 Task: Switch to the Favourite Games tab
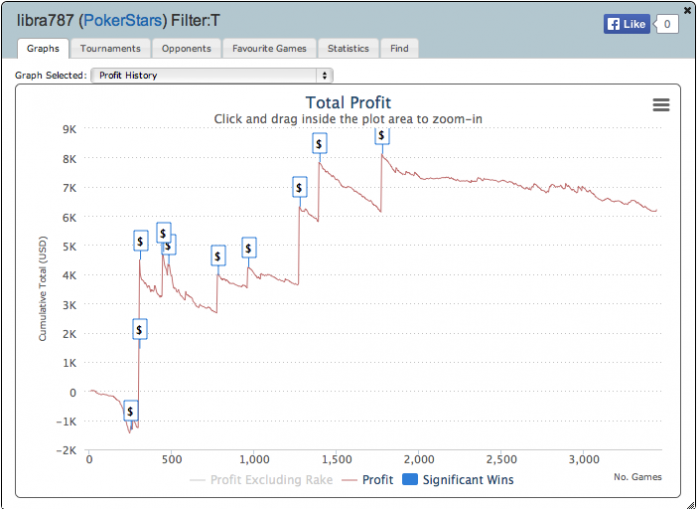pyautogui.click(x=269, y=48)
